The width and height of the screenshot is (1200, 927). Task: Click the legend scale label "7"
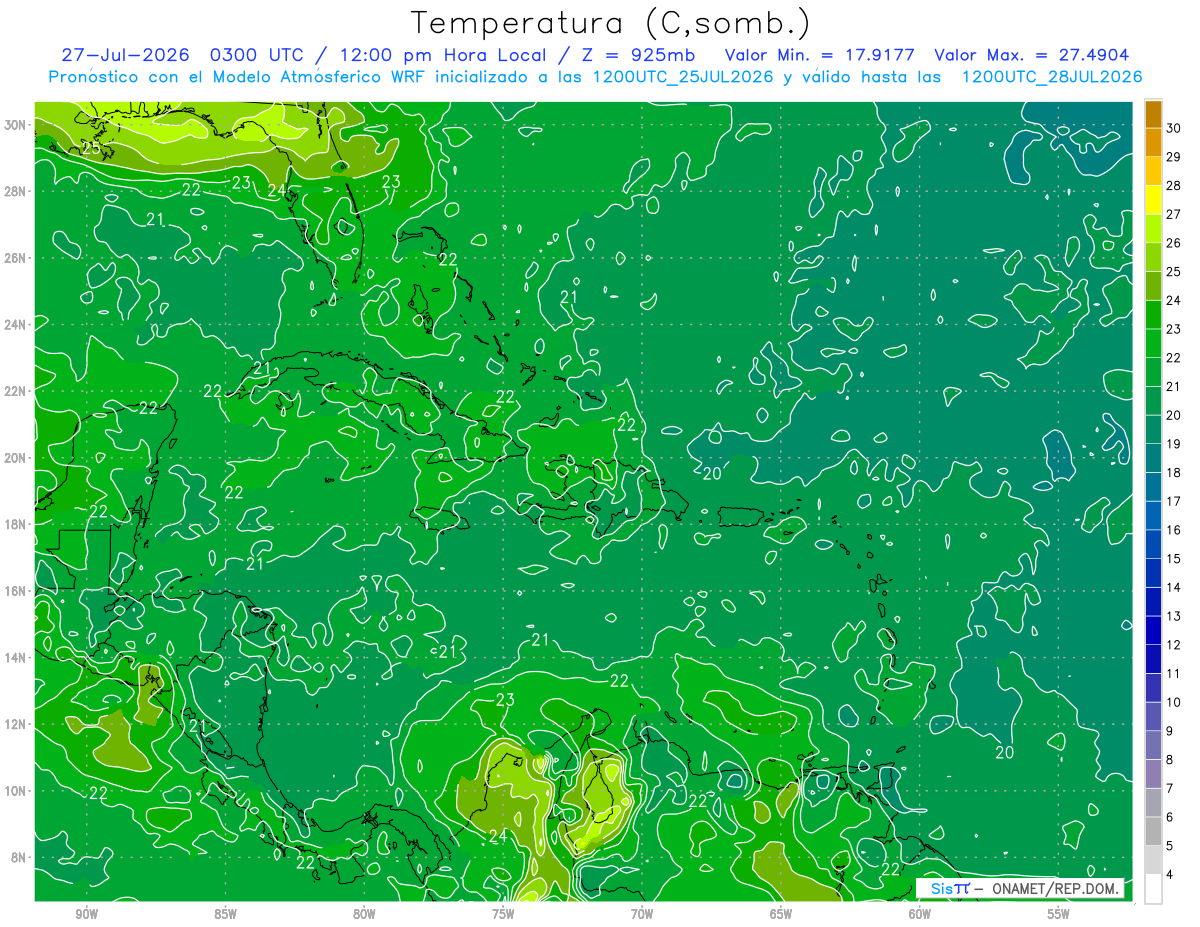pos(1170,788)
